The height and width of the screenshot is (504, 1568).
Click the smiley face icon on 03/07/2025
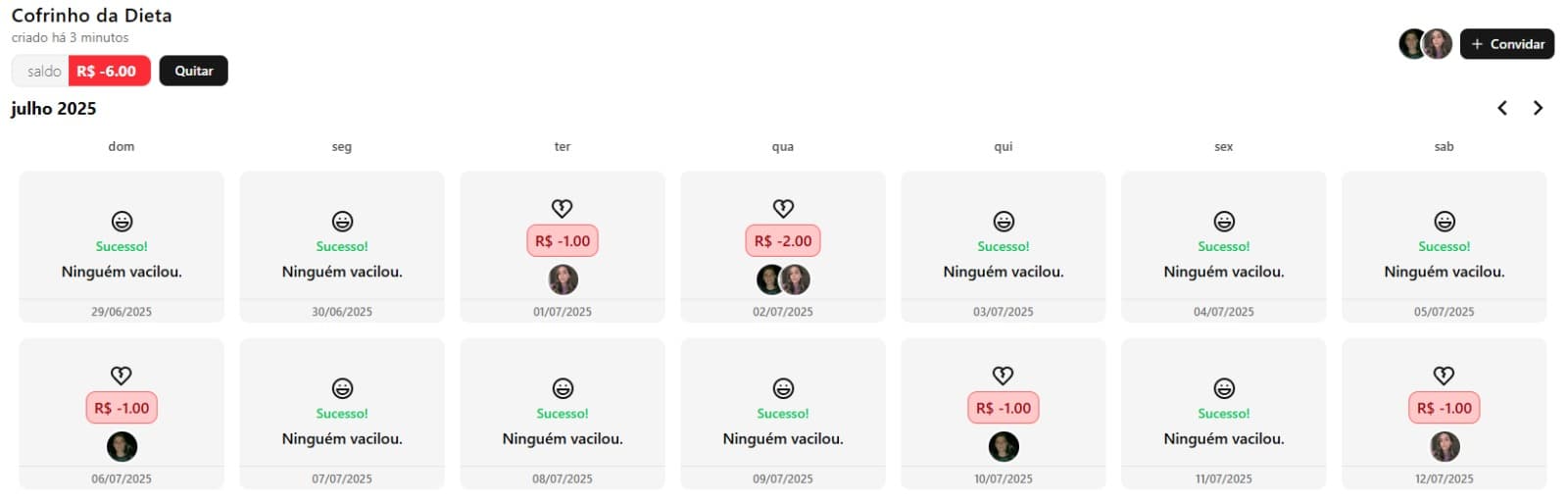tap(1003, 222)
